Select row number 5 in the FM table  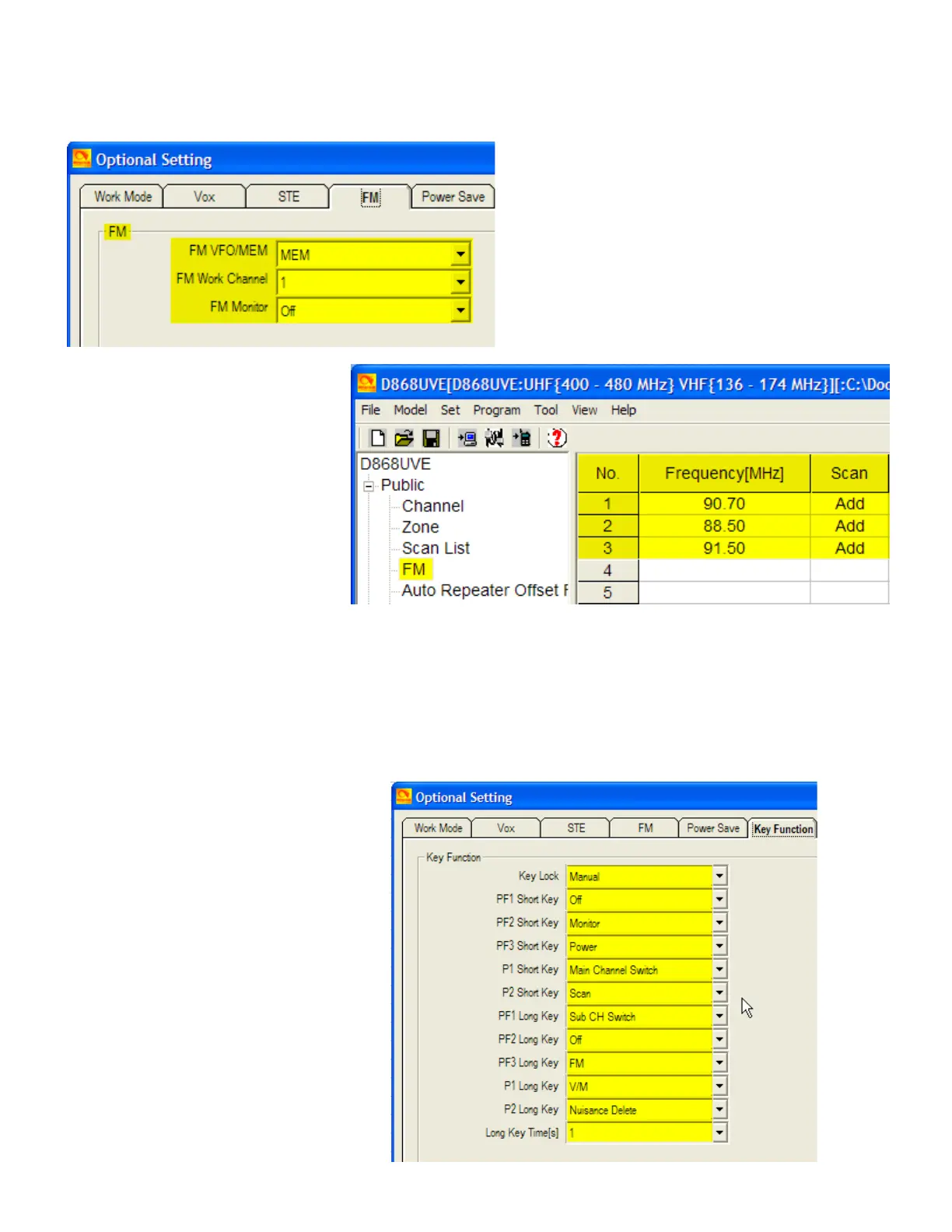point(607,593)
